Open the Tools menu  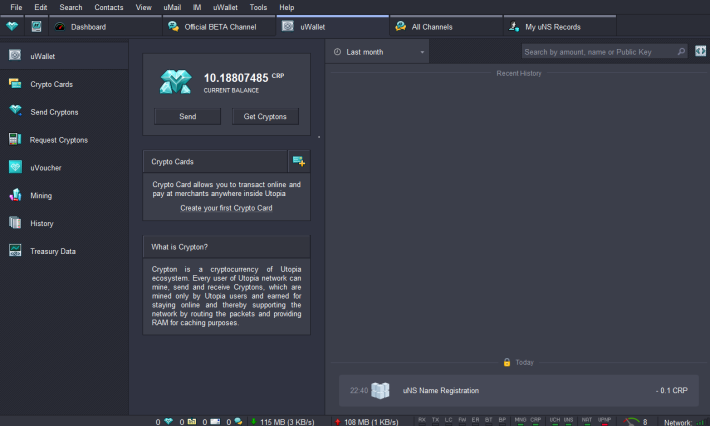coord(258,7)
